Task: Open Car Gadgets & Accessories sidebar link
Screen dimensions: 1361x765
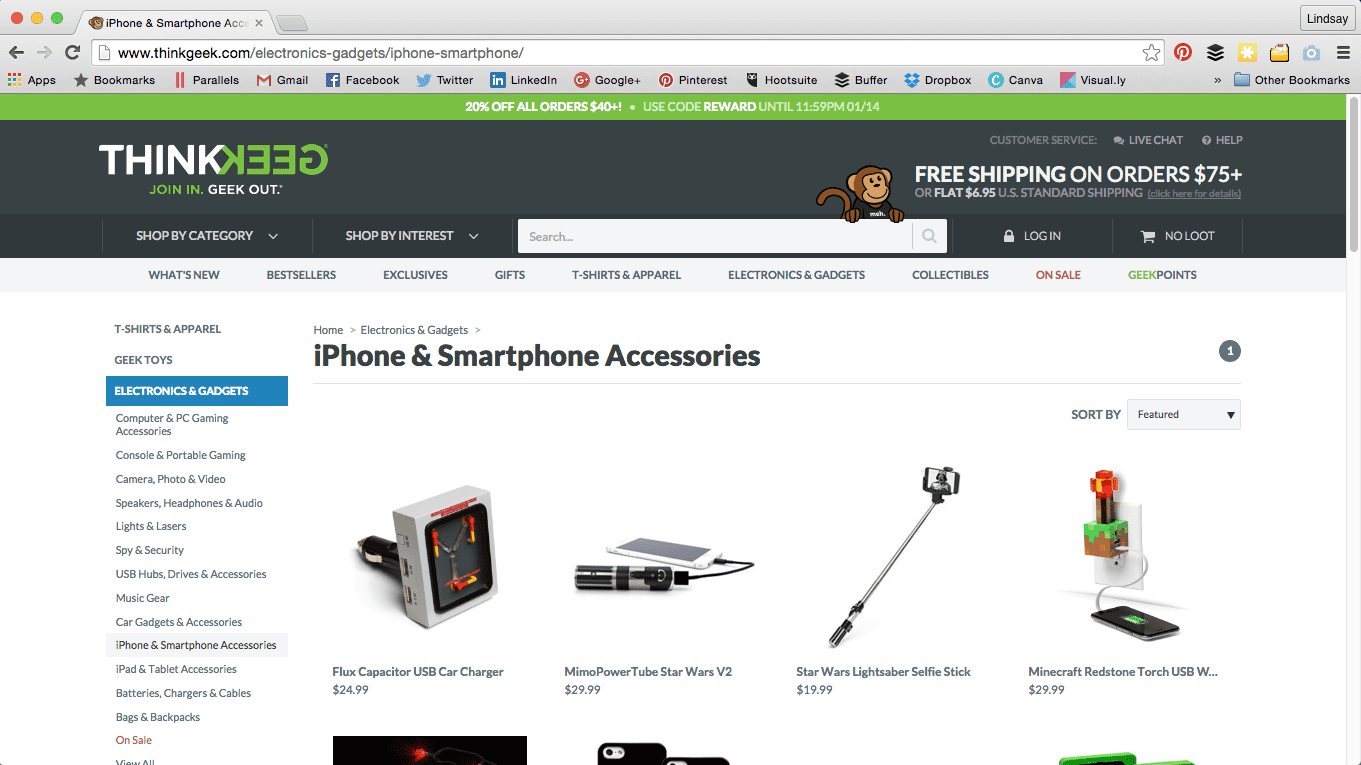Action: pos(179,622)
